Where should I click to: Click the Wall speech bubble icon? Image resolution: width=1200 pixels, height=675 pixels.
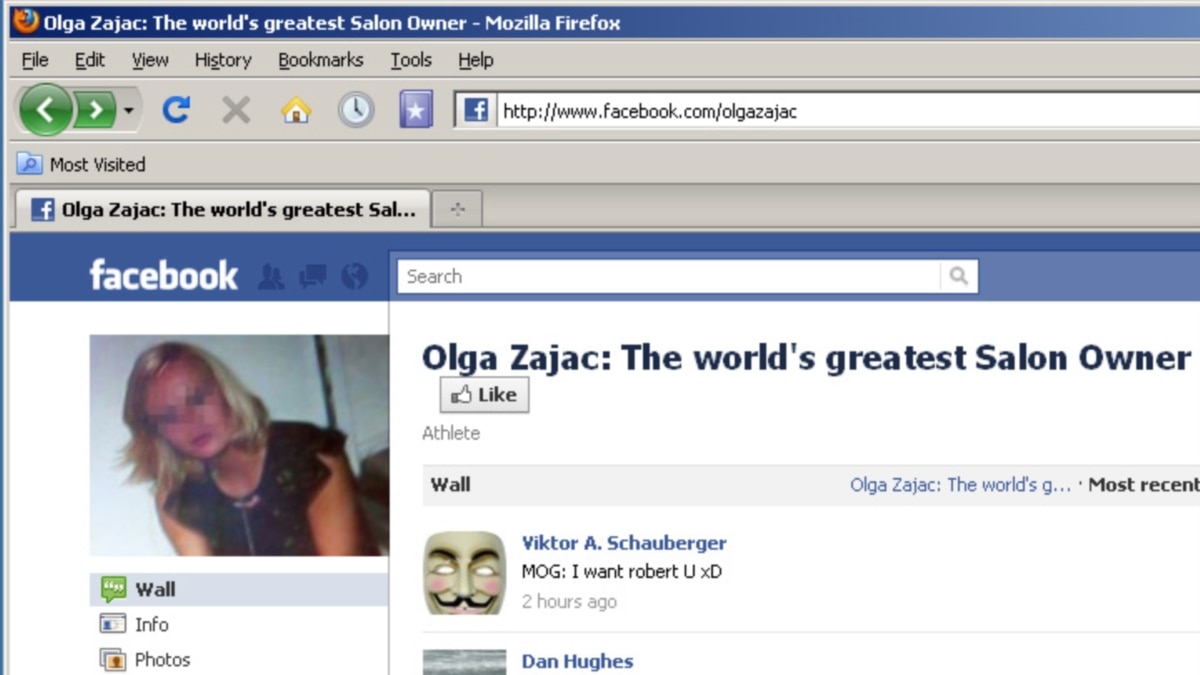(113, 590)
